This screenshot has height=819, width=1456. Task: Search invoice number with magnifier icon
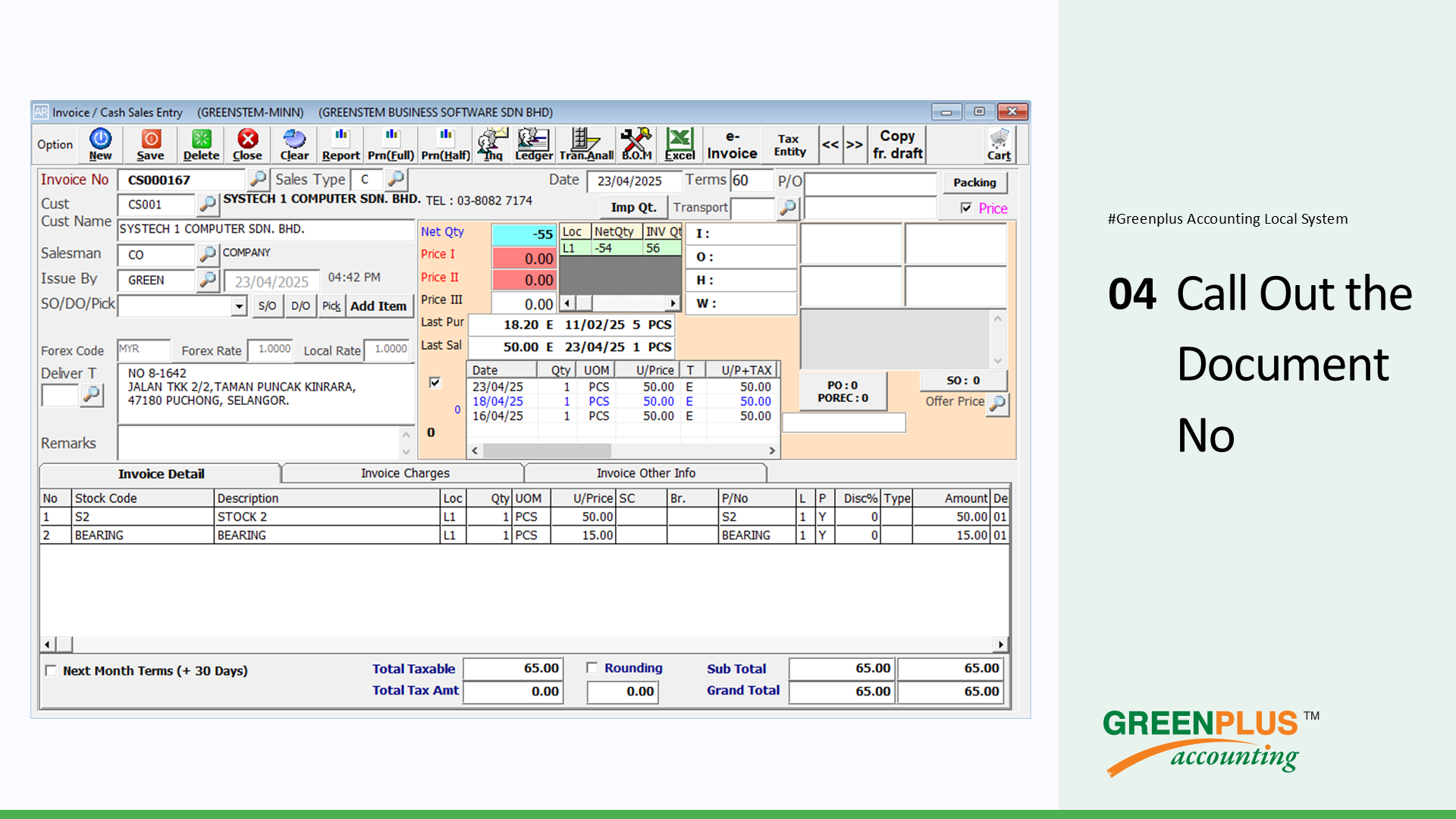(258, 180)
